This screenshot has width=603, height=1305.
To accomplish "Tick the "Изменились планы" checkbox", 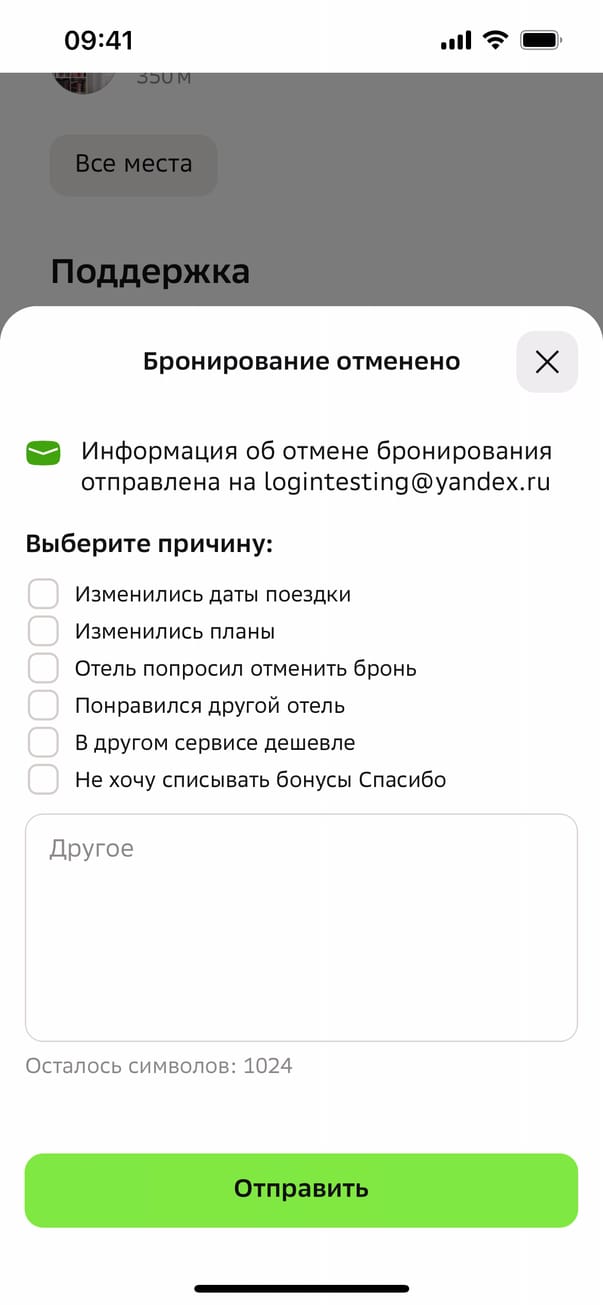I will click(43, 631).
